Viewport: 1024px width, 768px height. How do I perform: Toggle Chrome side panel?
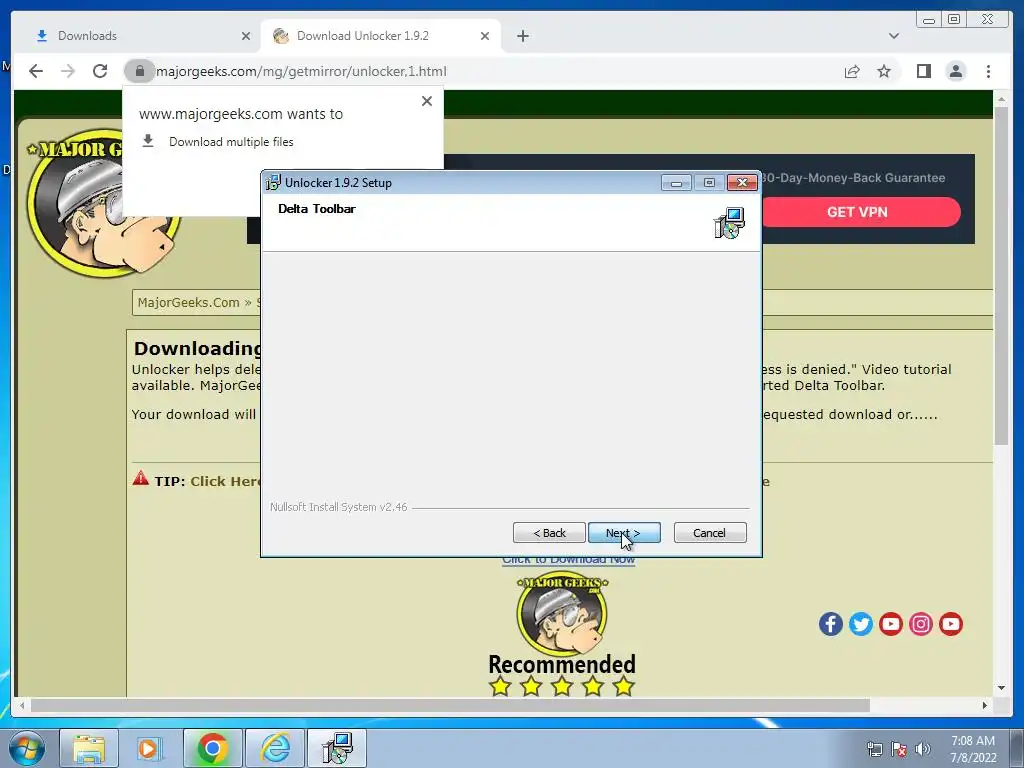click(923, 71)
